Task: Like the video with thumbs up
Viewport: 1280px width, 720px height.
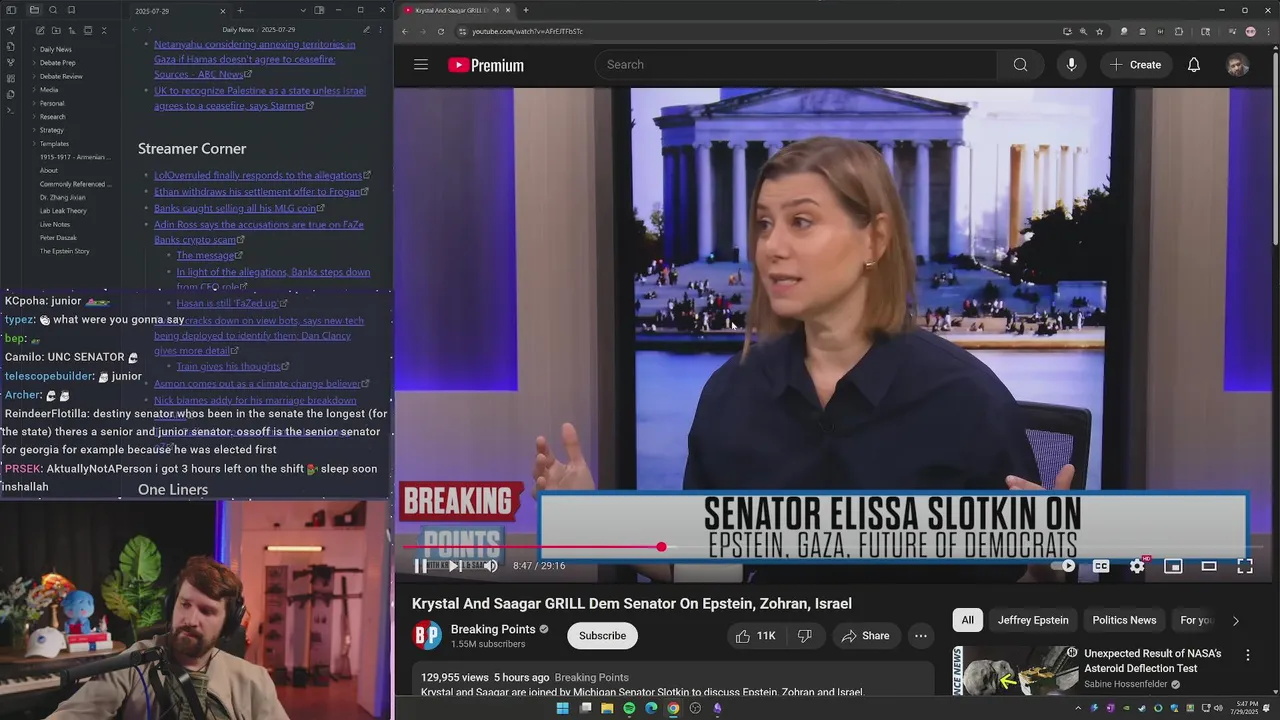Action: click(x=755, y=636)
